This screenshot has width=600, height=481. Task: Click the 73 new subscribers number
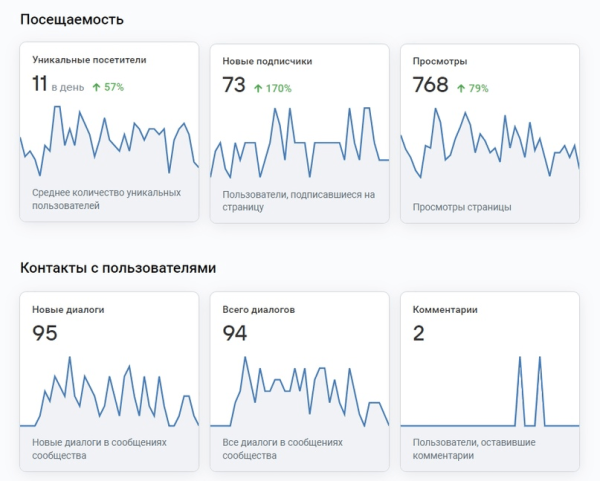234,85
